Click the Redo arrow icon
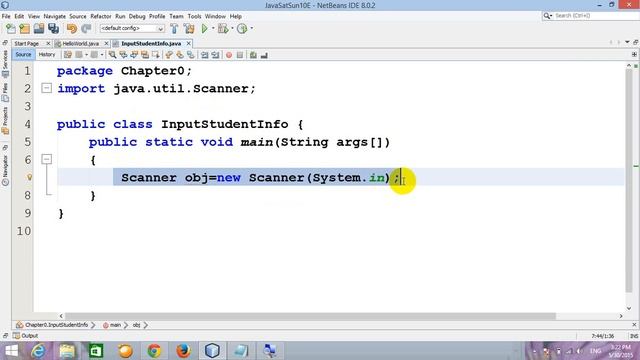This screenshot has height=360, width=640. pyautogui.click(x=86, y=29)
